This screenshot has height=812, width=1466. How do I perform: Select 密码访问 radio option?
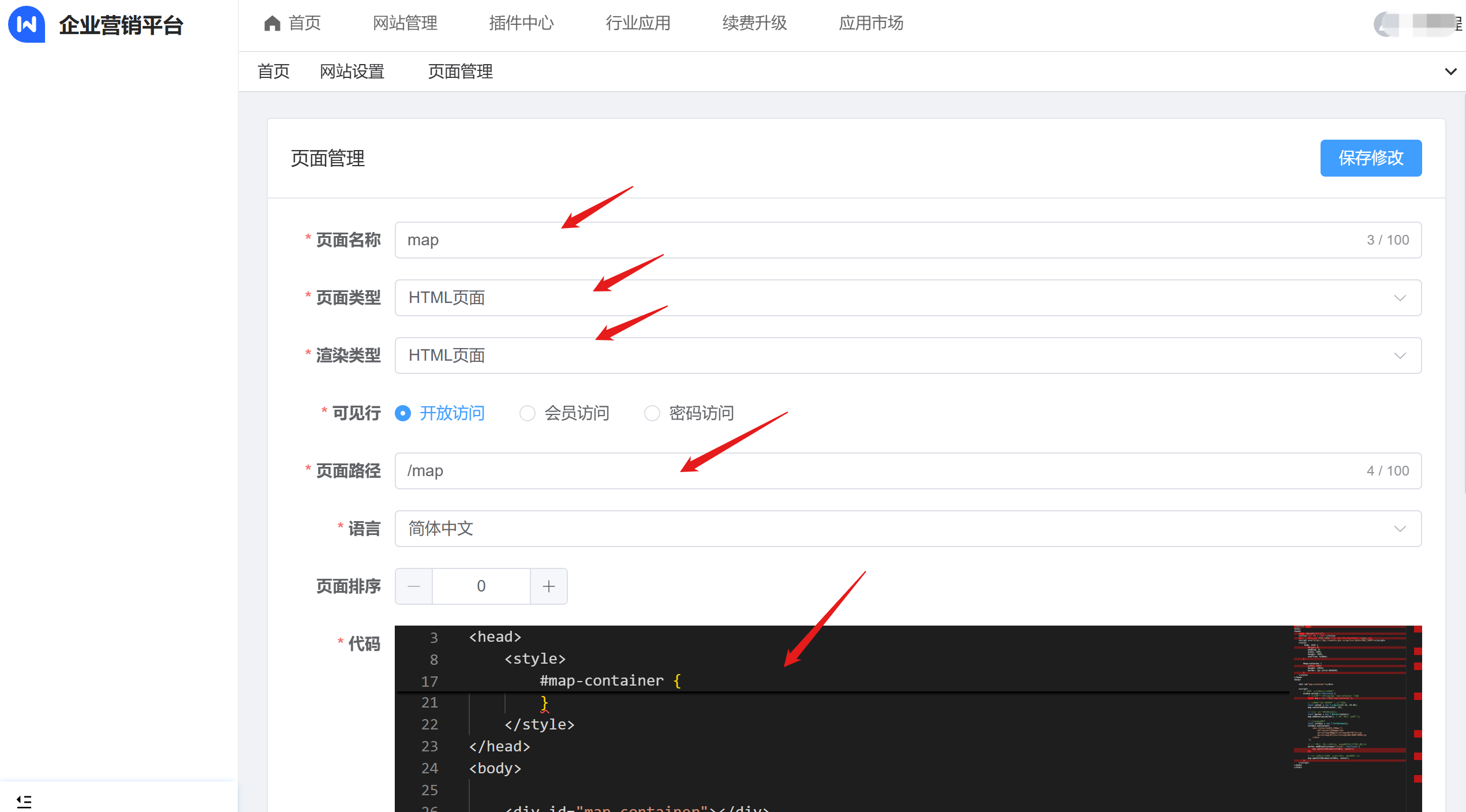652,413
